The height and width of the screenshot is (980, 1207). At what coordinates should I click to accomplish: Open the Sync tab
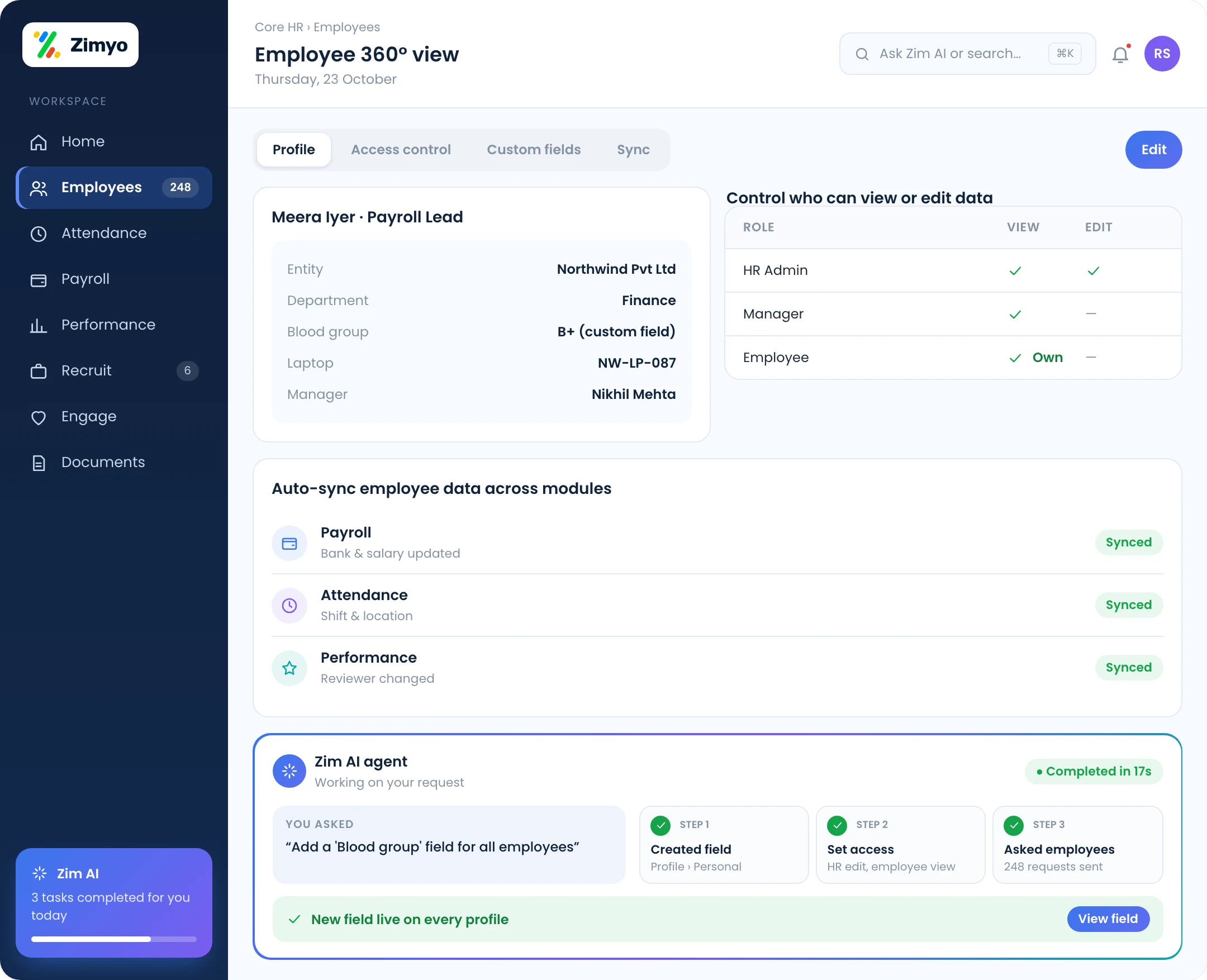pyautogui.click(x=633, y=150)
